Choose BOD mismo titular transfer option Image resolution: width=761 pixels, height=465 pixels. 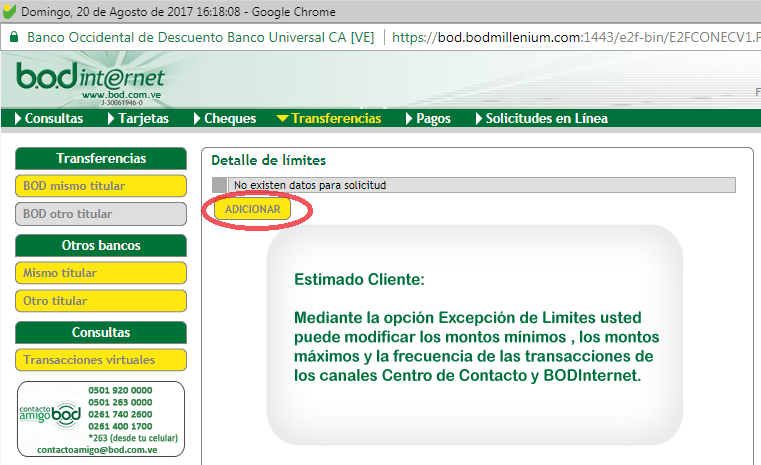(x=101, y=186)
